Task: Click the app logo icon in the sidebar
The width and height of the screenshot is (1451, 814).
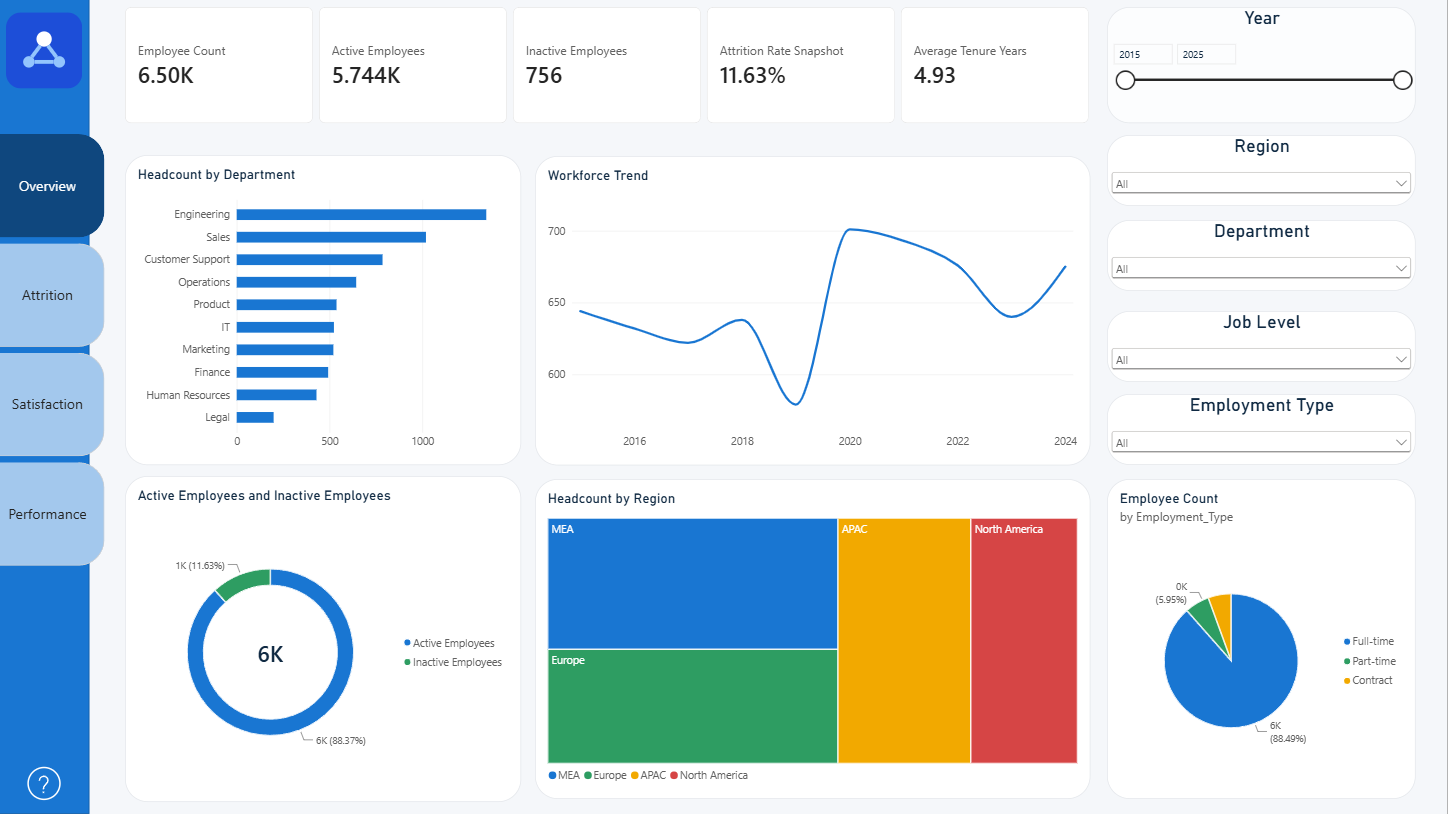Action: click(44, 50)
